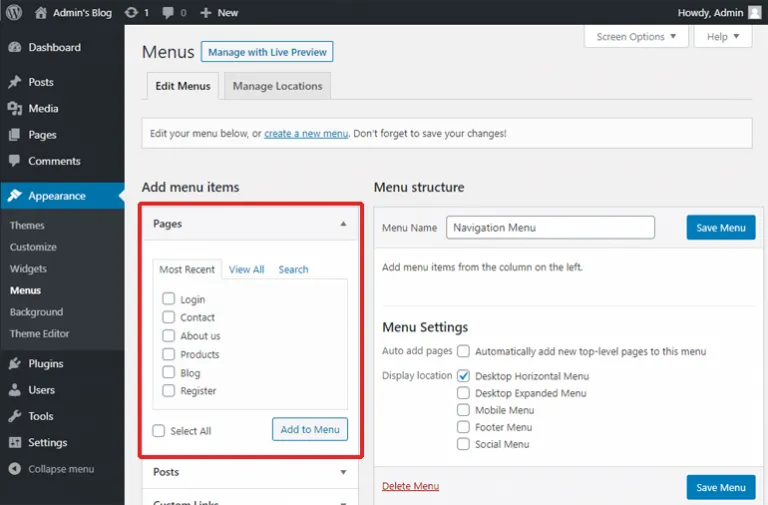Enable the Select All checkbox
Viewport: 768px width, 505px height.
159,431
